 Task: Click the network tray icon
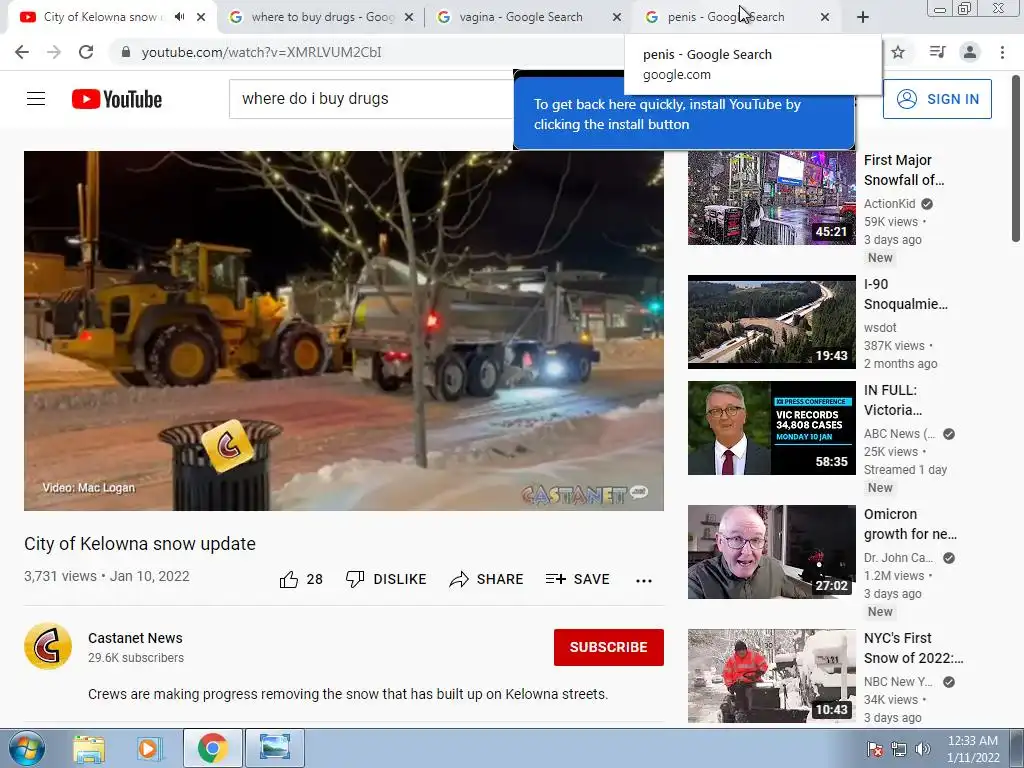coord(899,749)
